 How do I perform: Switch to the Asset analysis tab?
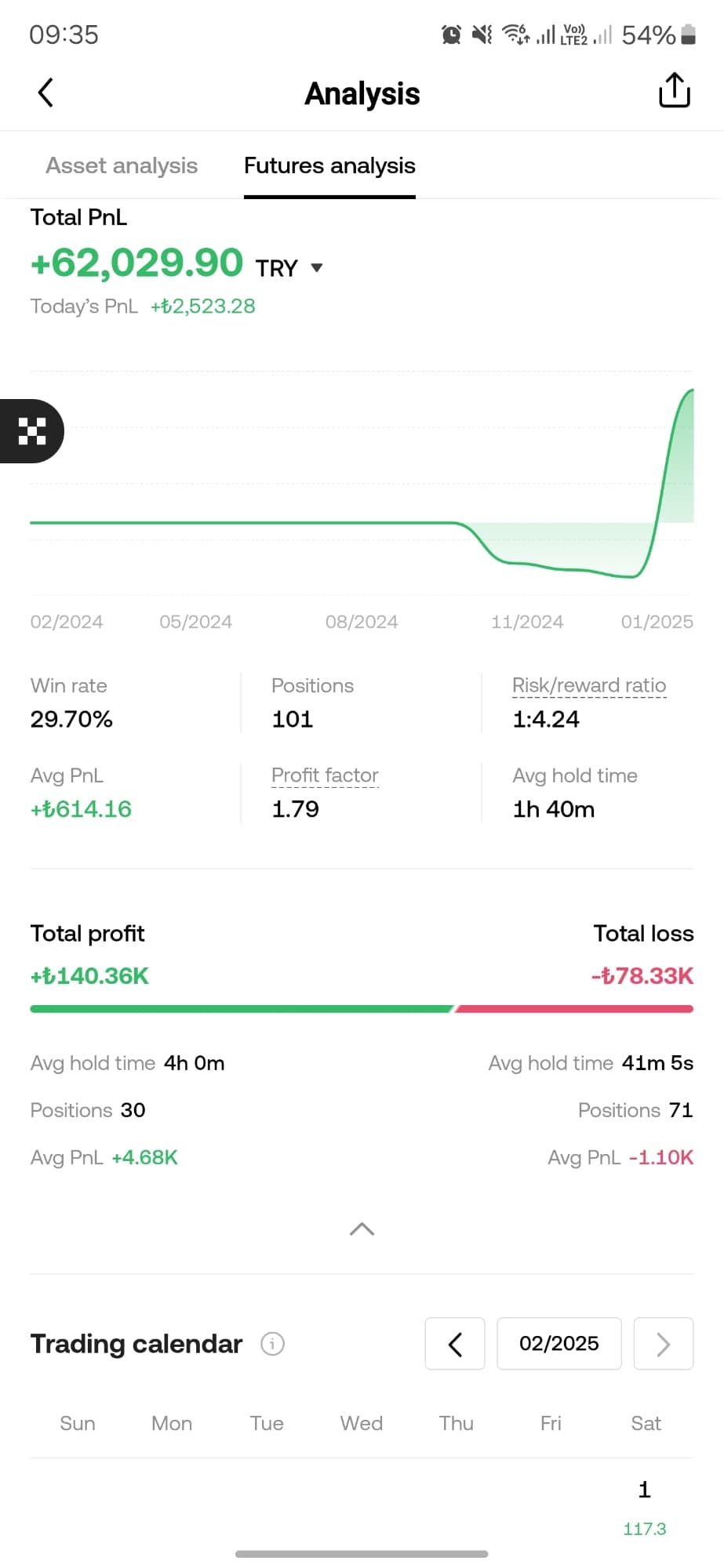(122, 166)
